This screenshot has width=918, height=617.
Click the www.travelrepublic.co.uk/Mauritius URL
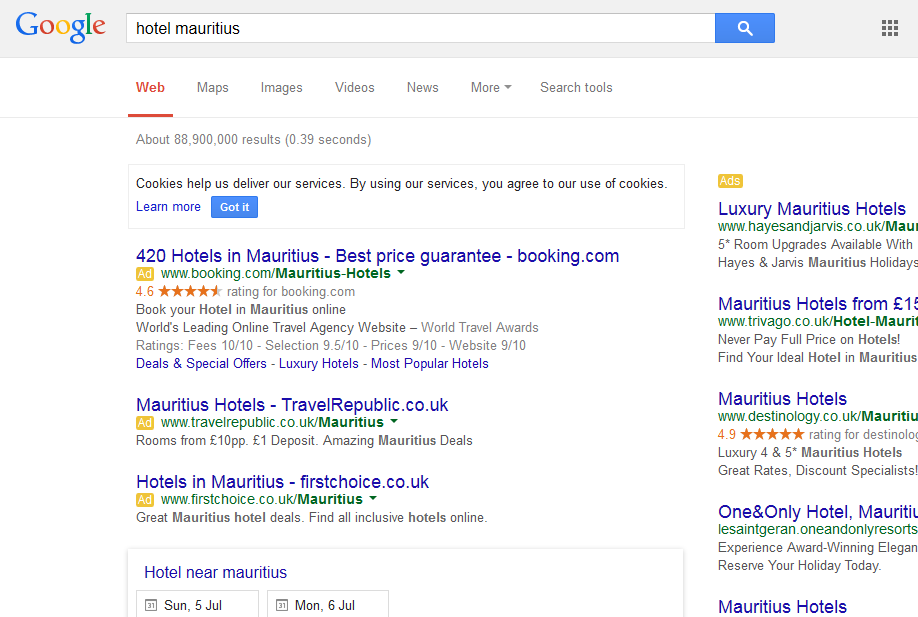tap(272, 422)
